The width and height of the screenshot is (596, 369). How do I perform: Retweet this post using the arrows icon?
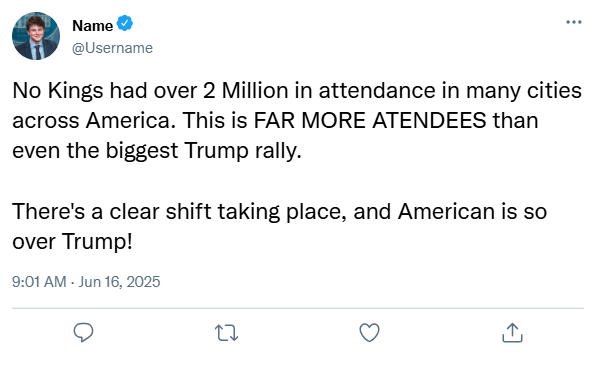227,333
